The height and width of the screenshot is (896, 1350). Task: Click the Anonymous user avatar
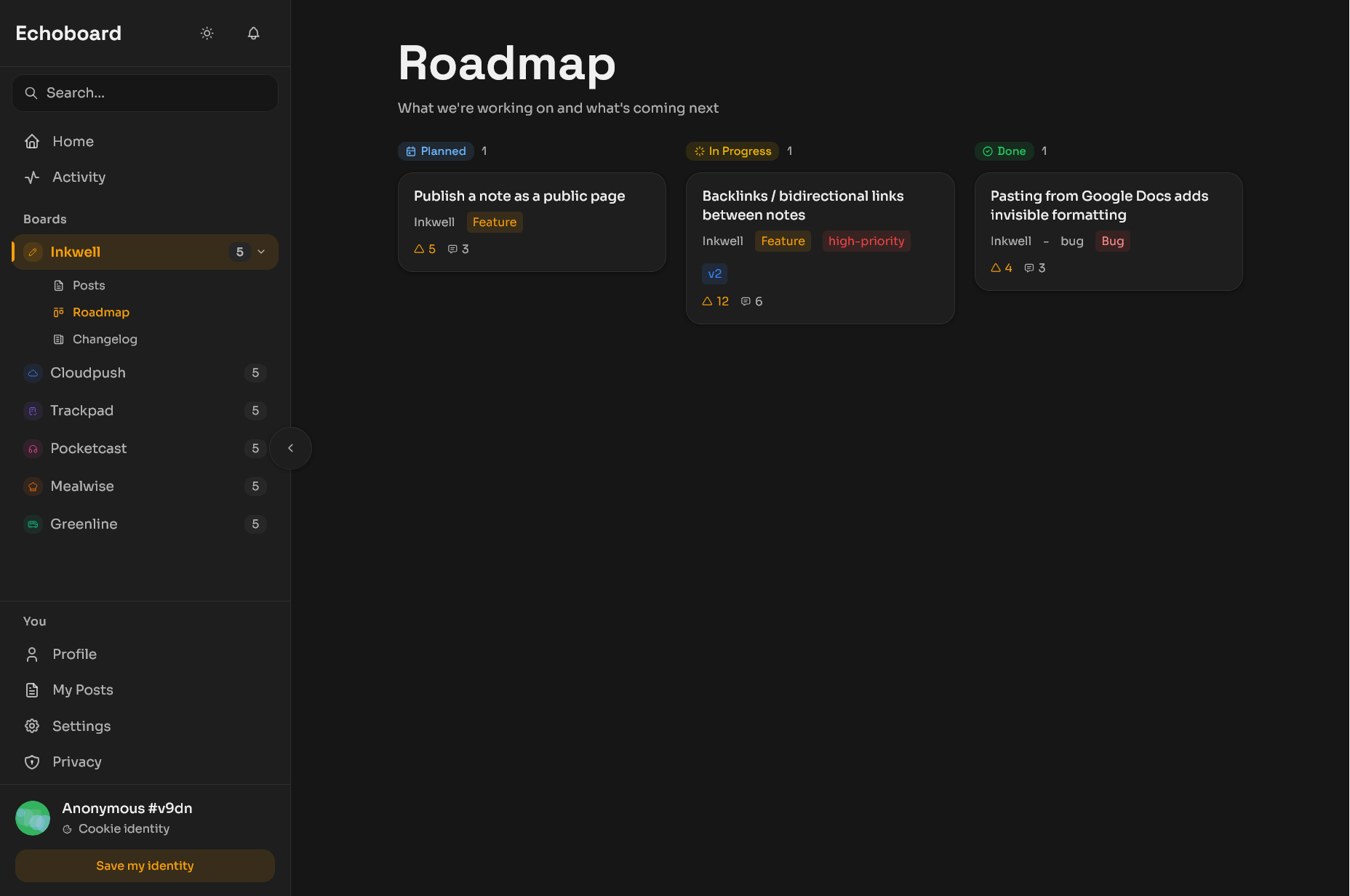tap(33, 818)
